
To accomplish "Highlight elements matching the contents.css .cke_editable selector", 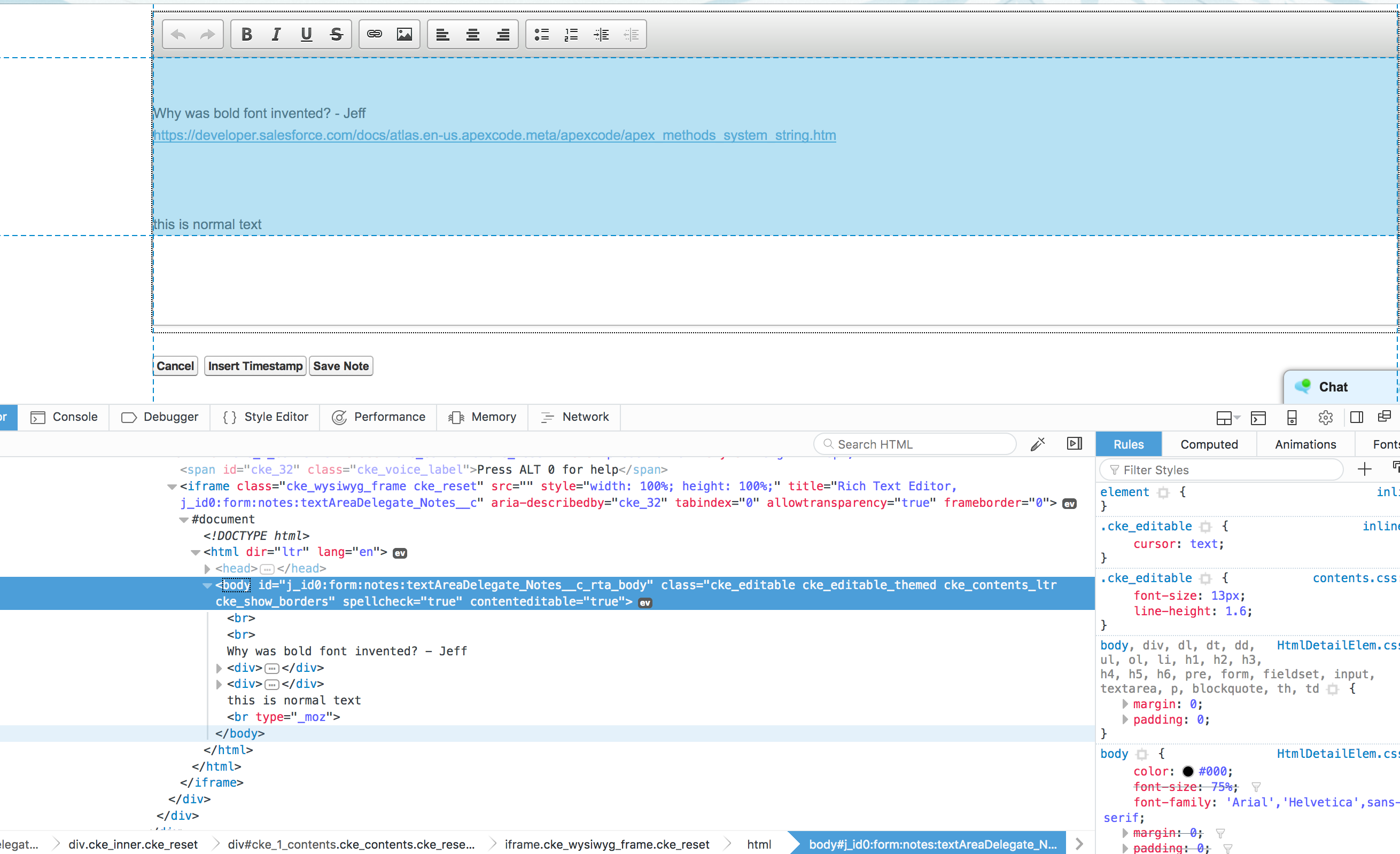I will click(1205, 578).
